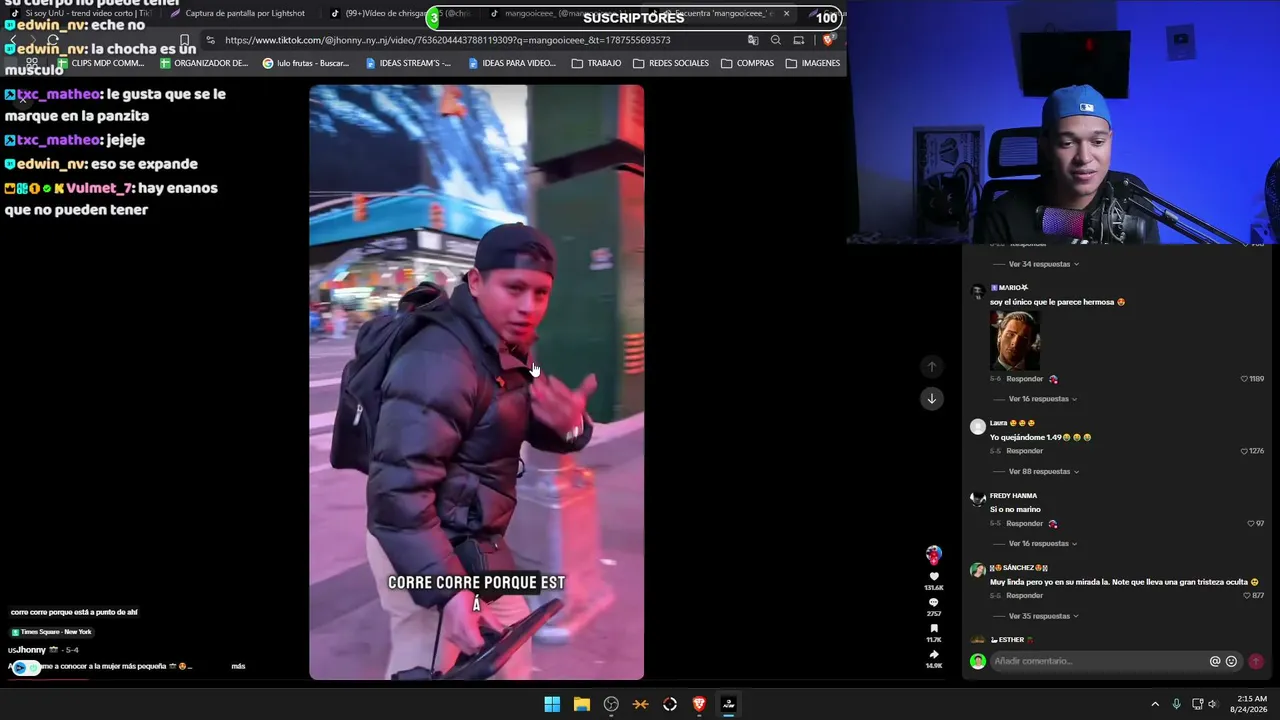Image resolution: width=1280 pixels, height=720 pixels.
Task: Open the TRABAJO bookmarks folder
Action: pos(596,63)
